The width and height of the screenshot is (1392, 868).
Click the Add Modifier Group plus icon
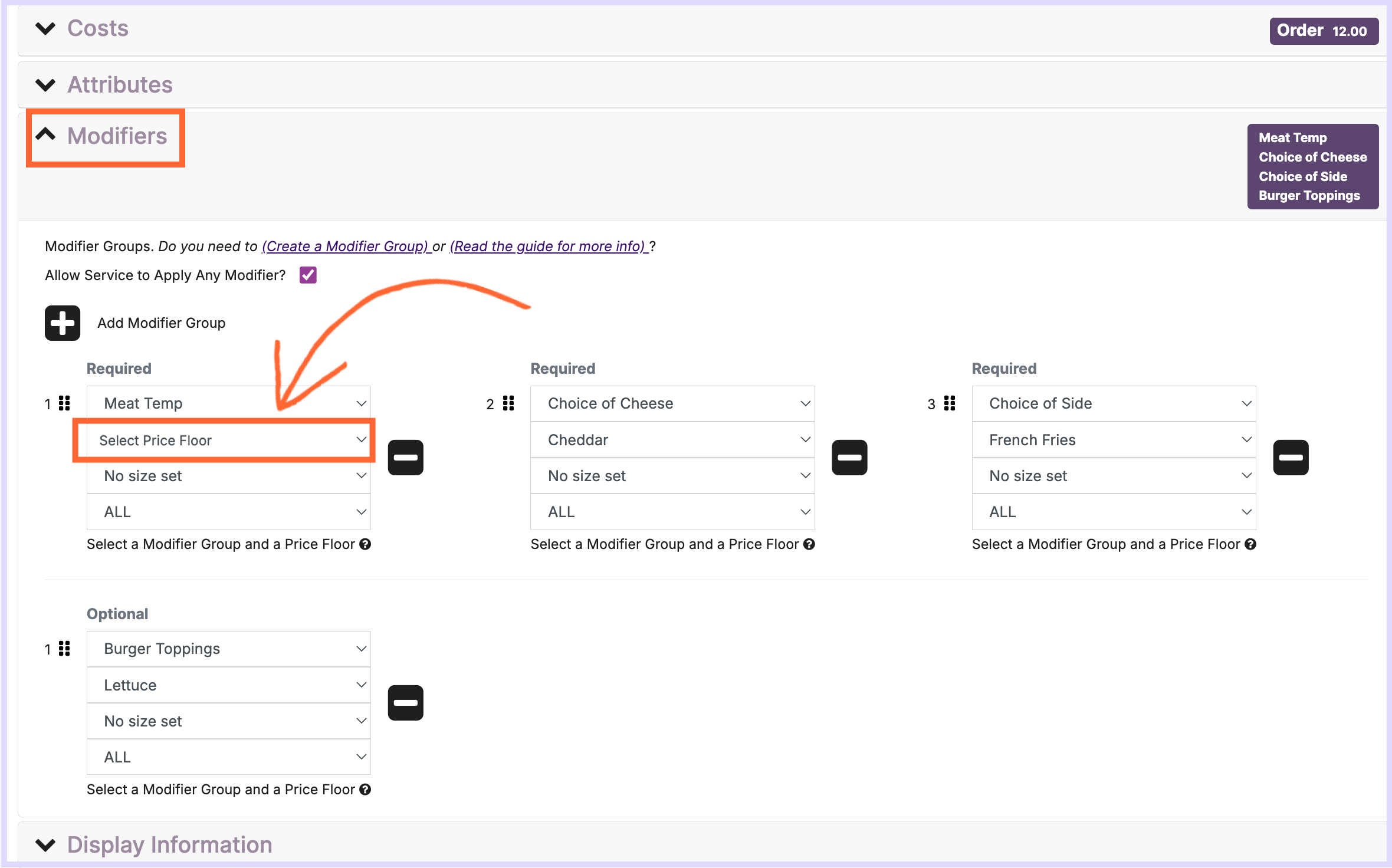tap(62, 323)
